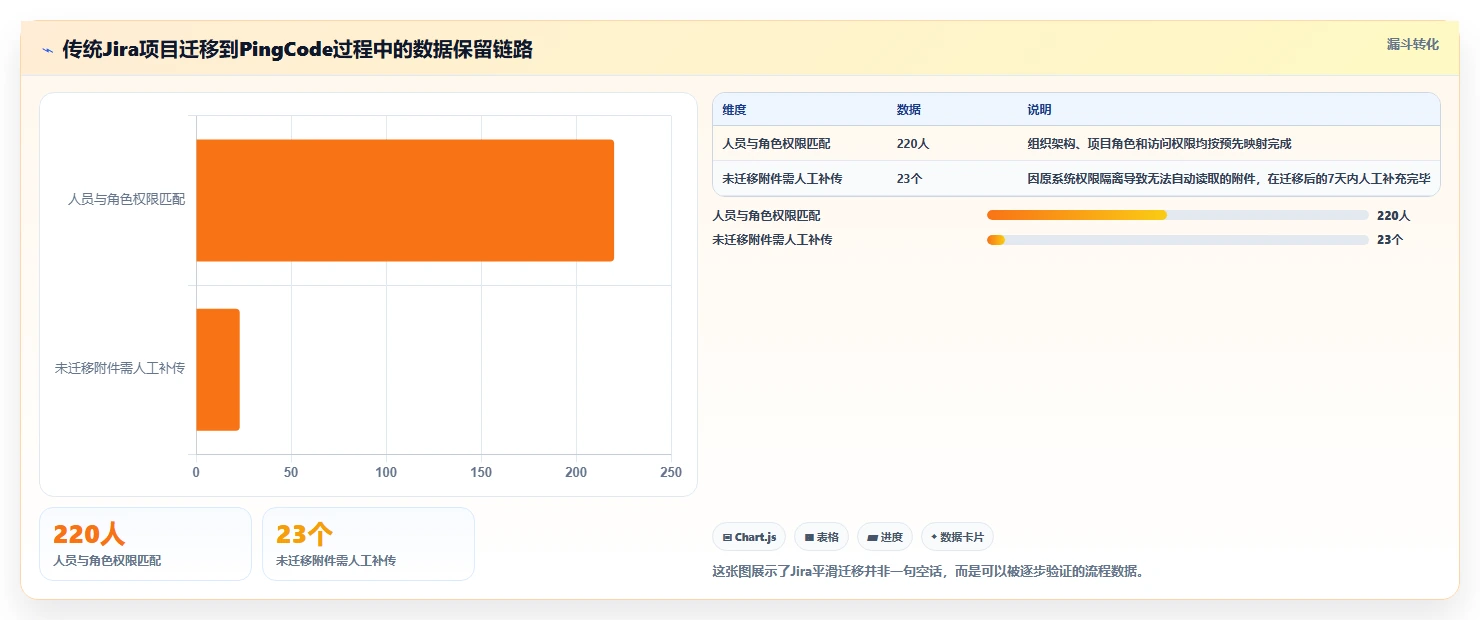Click the chart y-axis label 人员与角色权限匹配
Screen dimensions: 1480x620
[127, 199]
